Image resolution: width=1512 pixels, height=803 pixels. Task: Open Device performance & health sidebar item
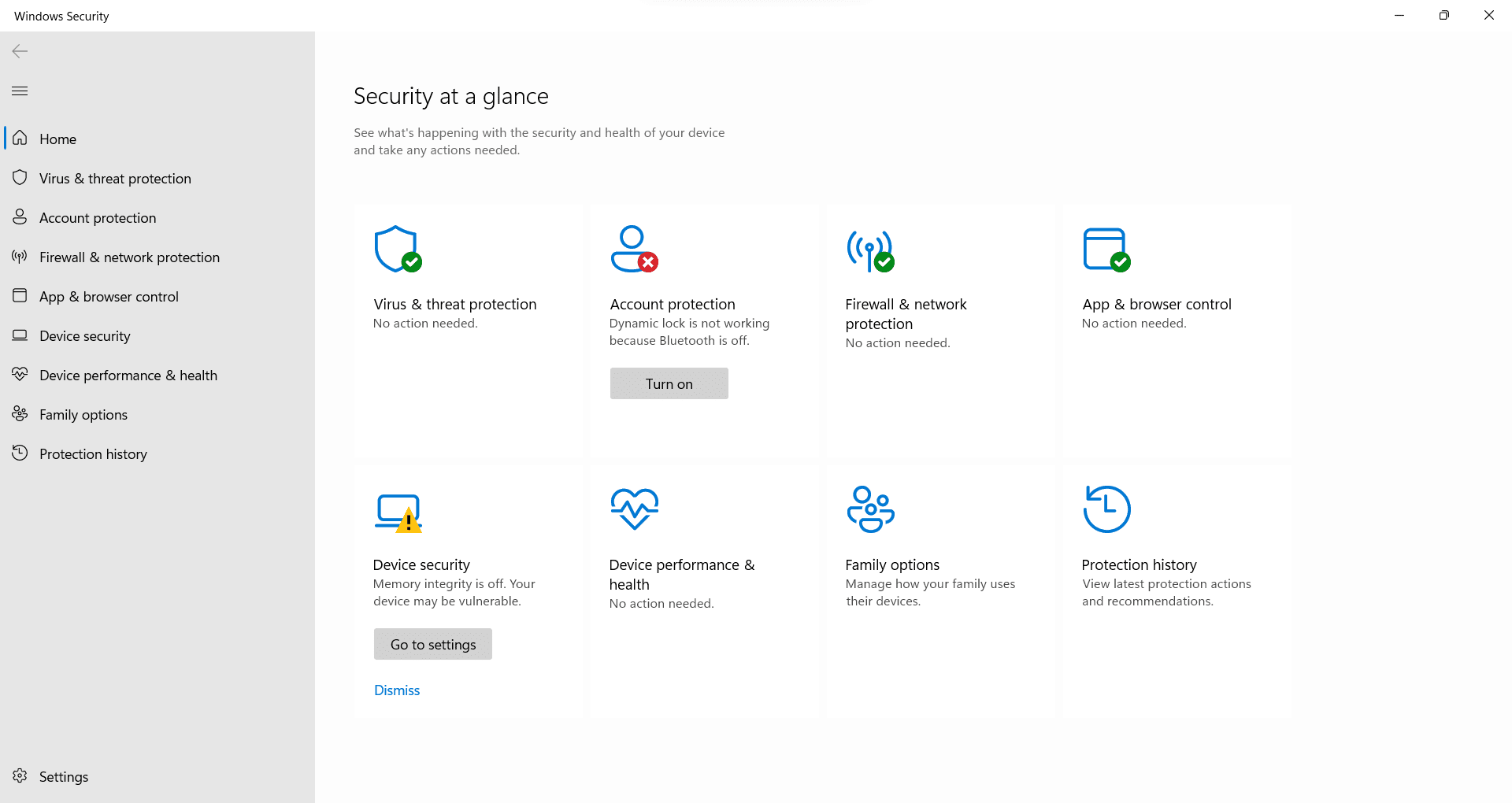point(157,375)
